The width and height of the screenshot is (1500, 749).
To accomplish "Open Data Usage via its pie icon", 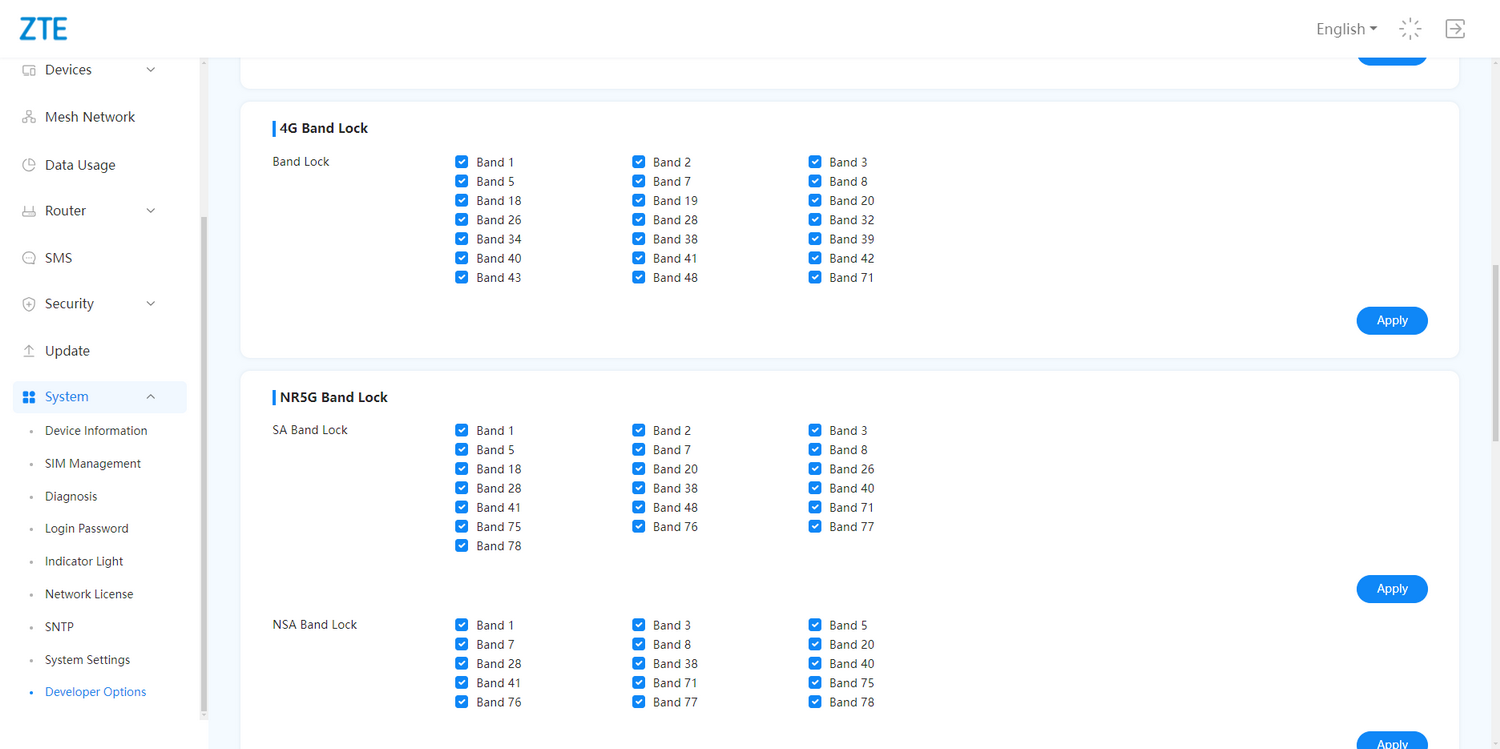I will point(29,165).
